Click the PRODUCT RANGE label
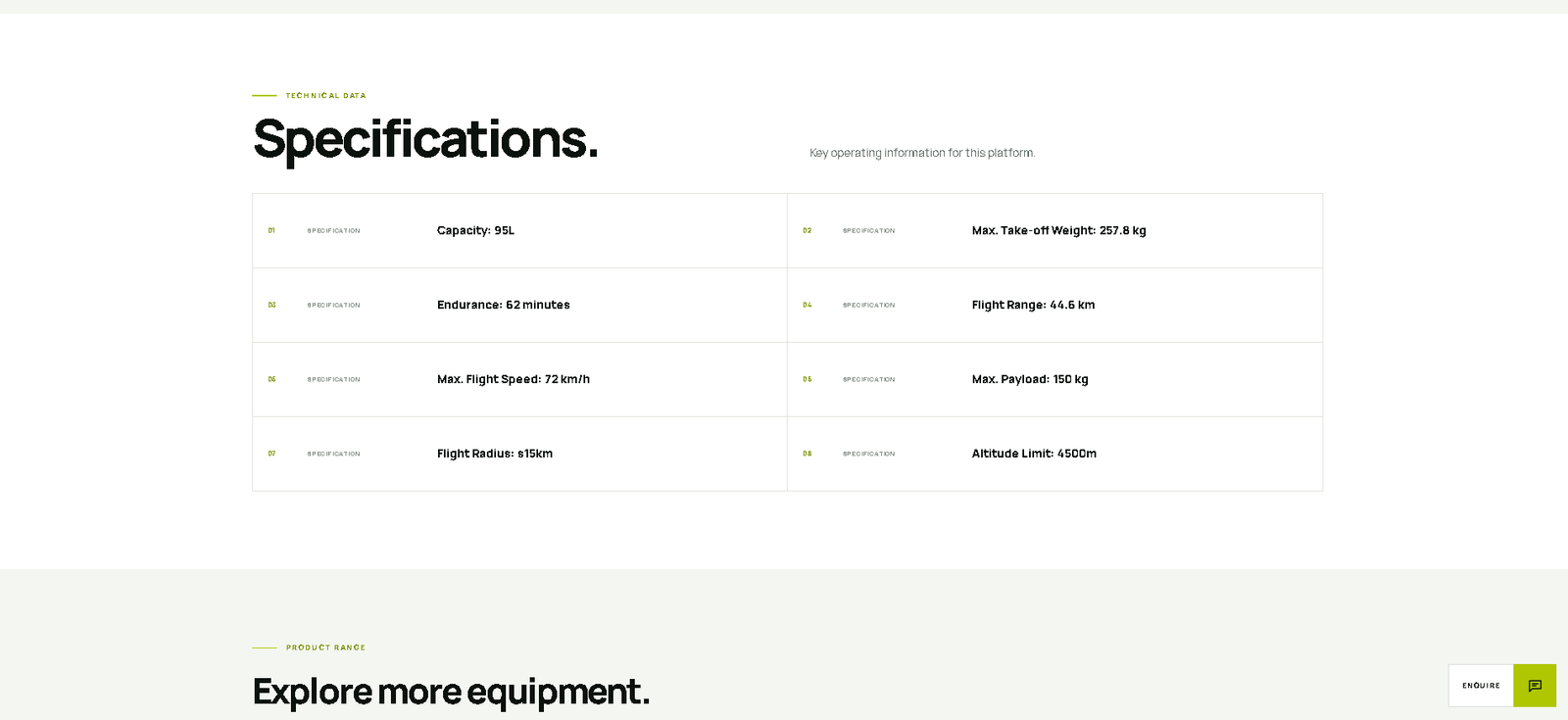 point(325,648)
